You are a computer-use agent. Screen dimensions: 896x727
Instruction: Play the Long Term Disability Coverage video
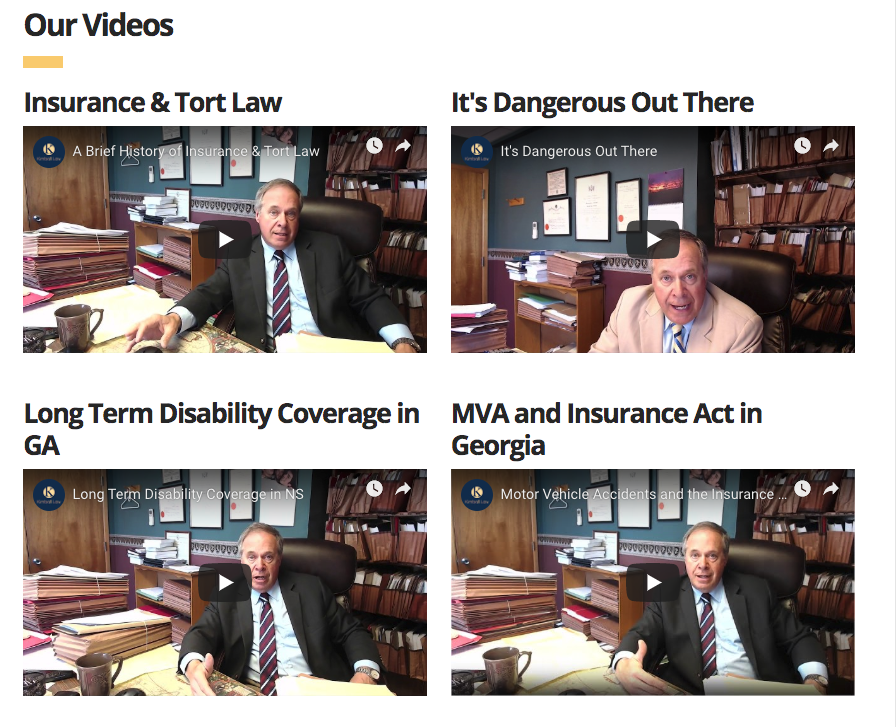coord(225,582)
